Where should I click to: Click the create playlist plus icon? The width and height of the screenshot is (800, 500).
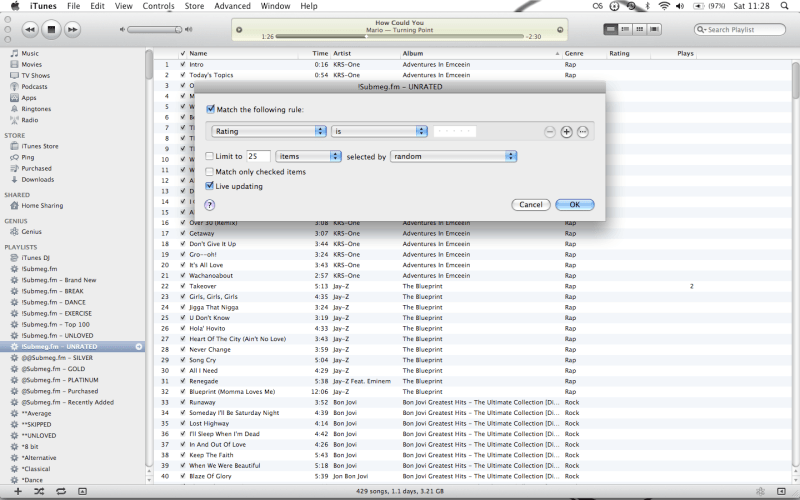point(14,492)
